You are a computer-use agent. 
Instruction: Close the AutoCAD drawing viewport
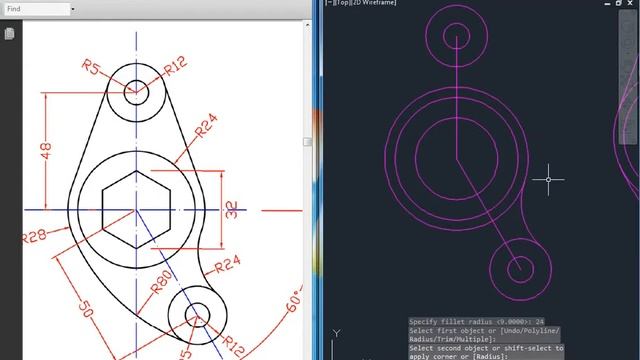(630, 3)
